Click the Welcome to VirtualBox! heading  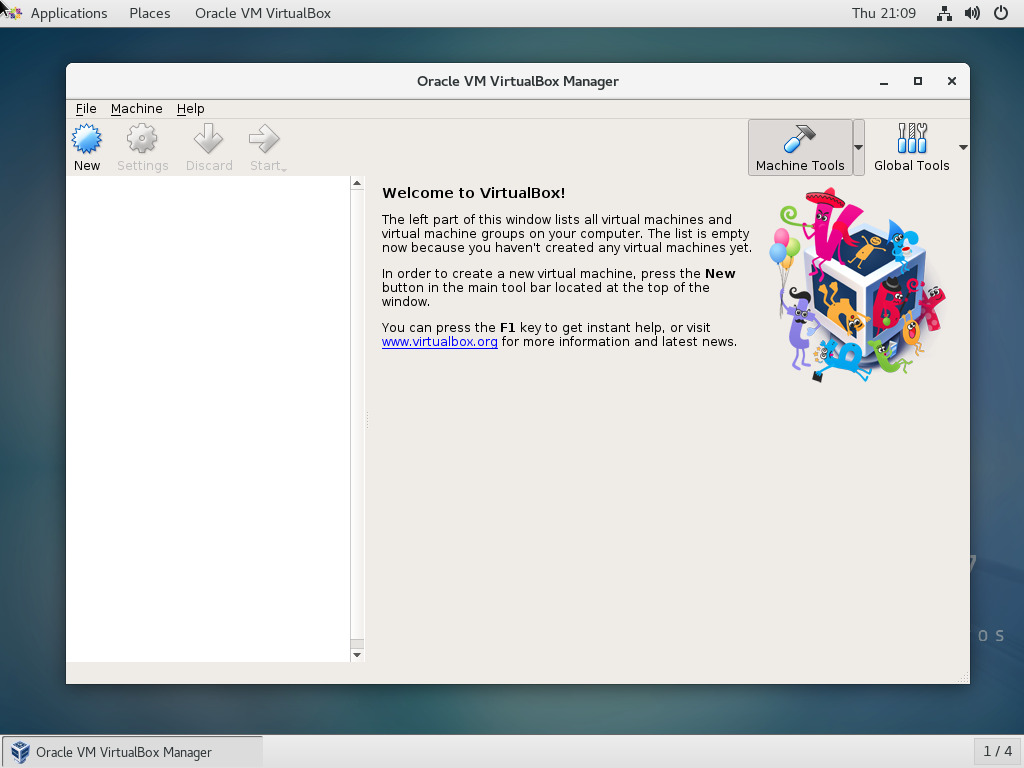tap(473, 193)
